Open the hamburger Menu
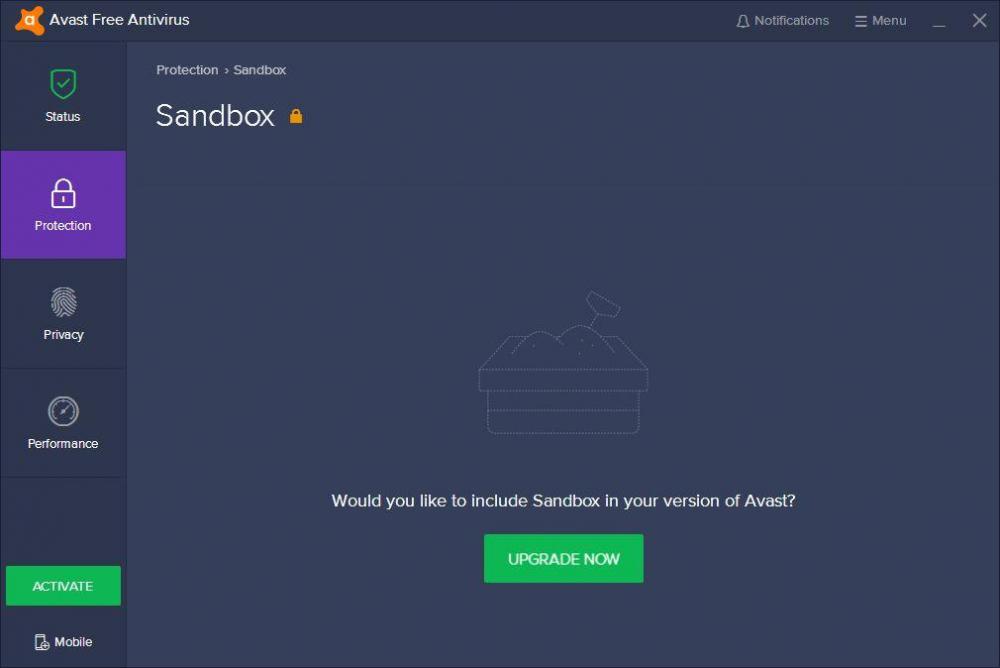1000x668 pixels. [880, 21]
